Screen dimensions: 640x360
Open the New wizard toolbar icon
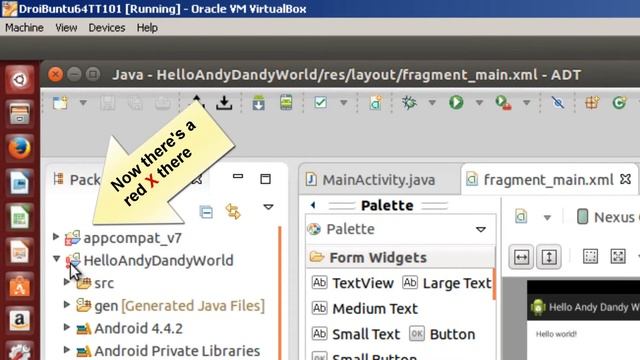point(60,103)
